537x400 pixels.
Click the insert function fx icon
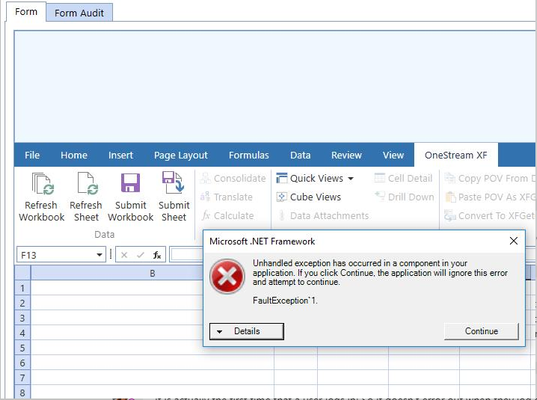coord(157,255)
